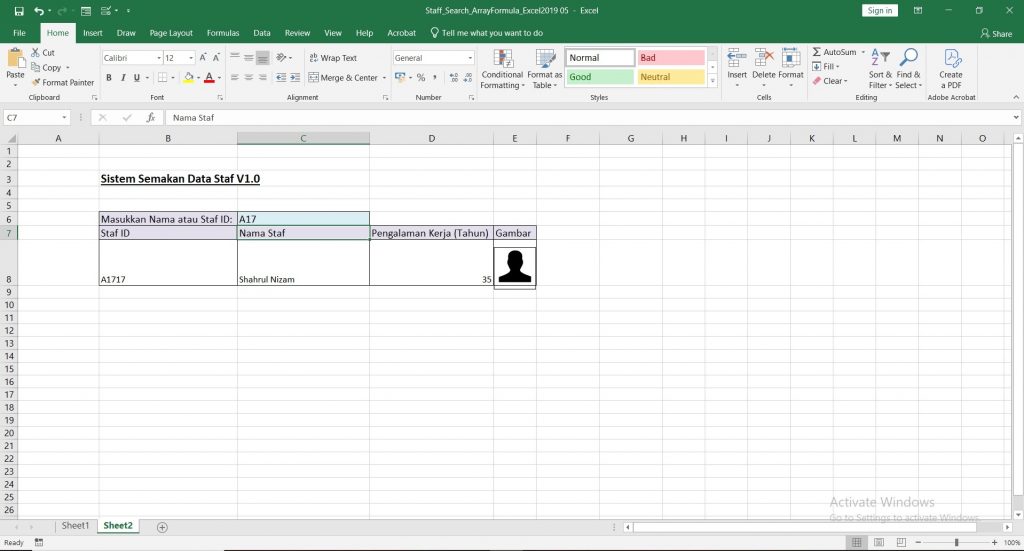1024x551 pixels.
Task: Expand Merge & Center options arrow
Action: (384, 78)
